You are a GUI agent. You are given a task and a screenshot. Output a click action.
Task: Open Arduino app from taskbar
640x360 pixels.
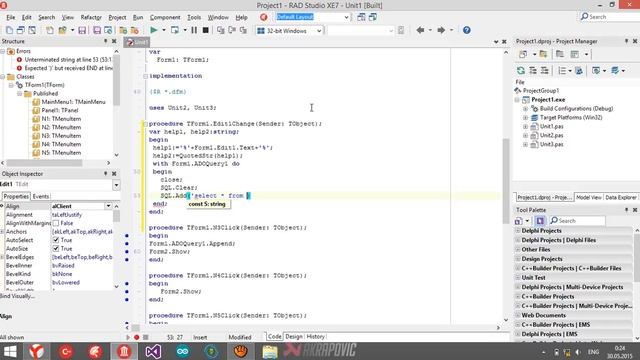(x=182, y=351)
